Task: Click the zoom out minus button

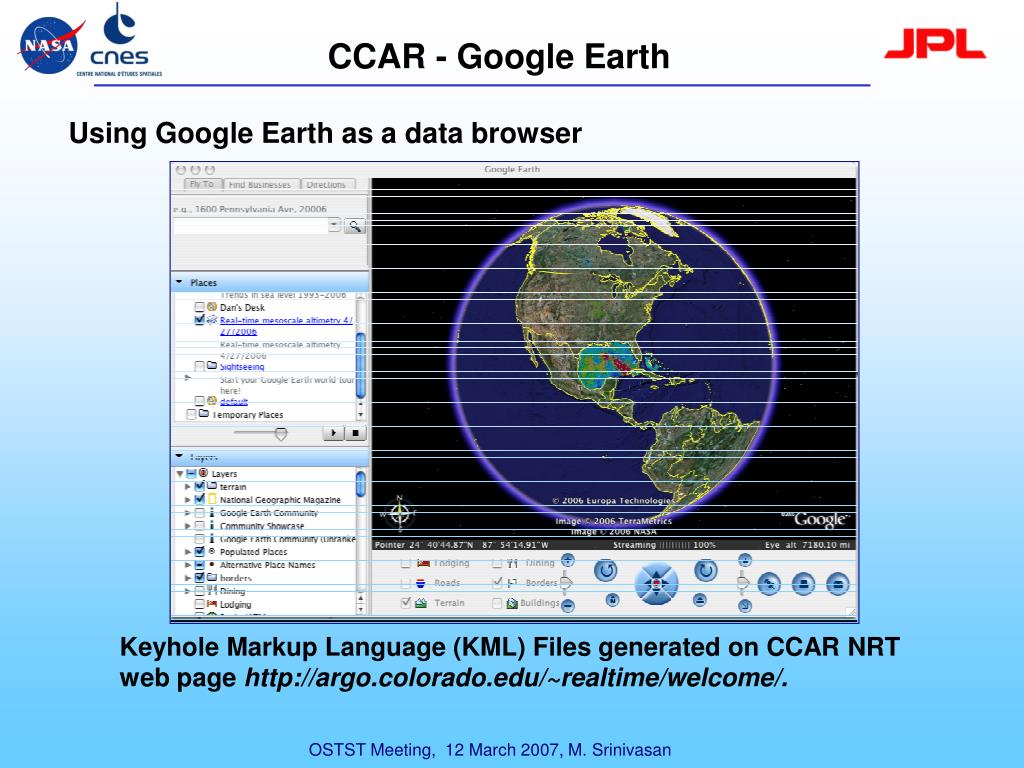Action: click(x=568, y=606)
